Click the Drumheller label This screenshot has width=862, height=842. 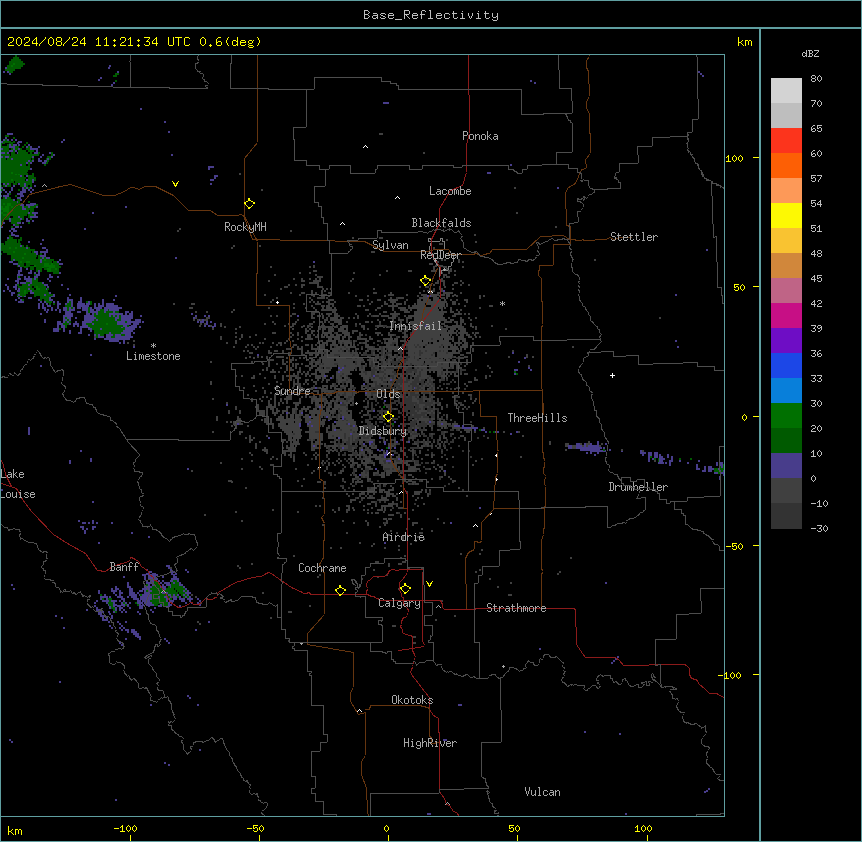click(638, 487)
